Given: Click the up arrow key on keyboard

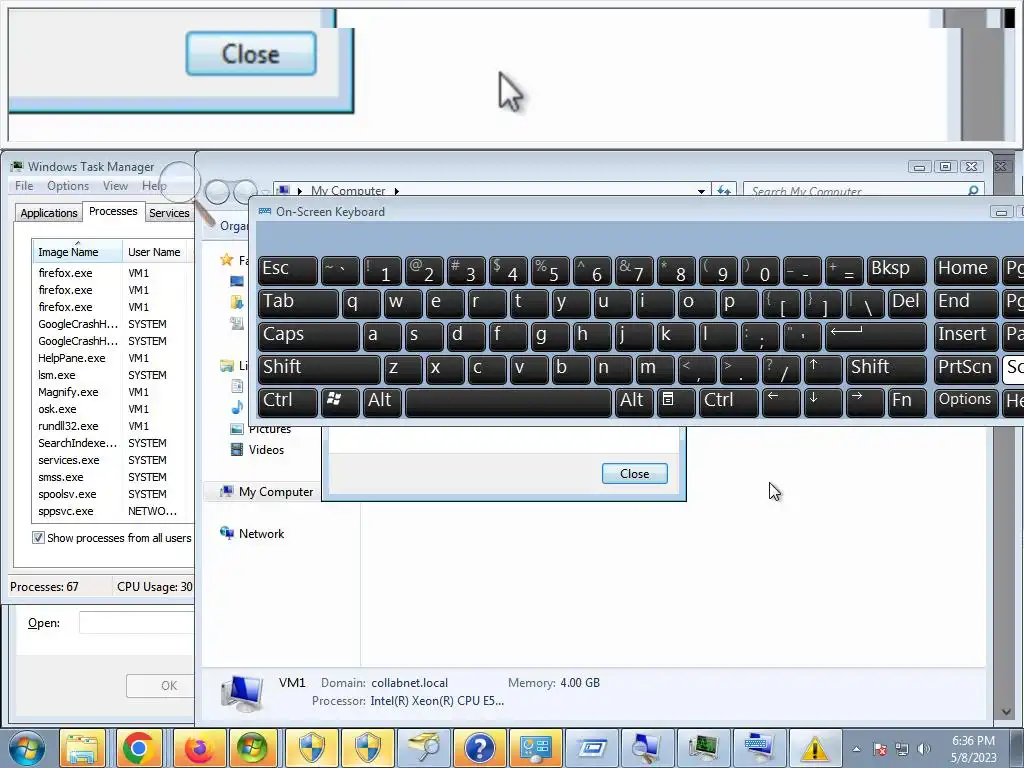Looking at the screenshot, I should point(822,368).
